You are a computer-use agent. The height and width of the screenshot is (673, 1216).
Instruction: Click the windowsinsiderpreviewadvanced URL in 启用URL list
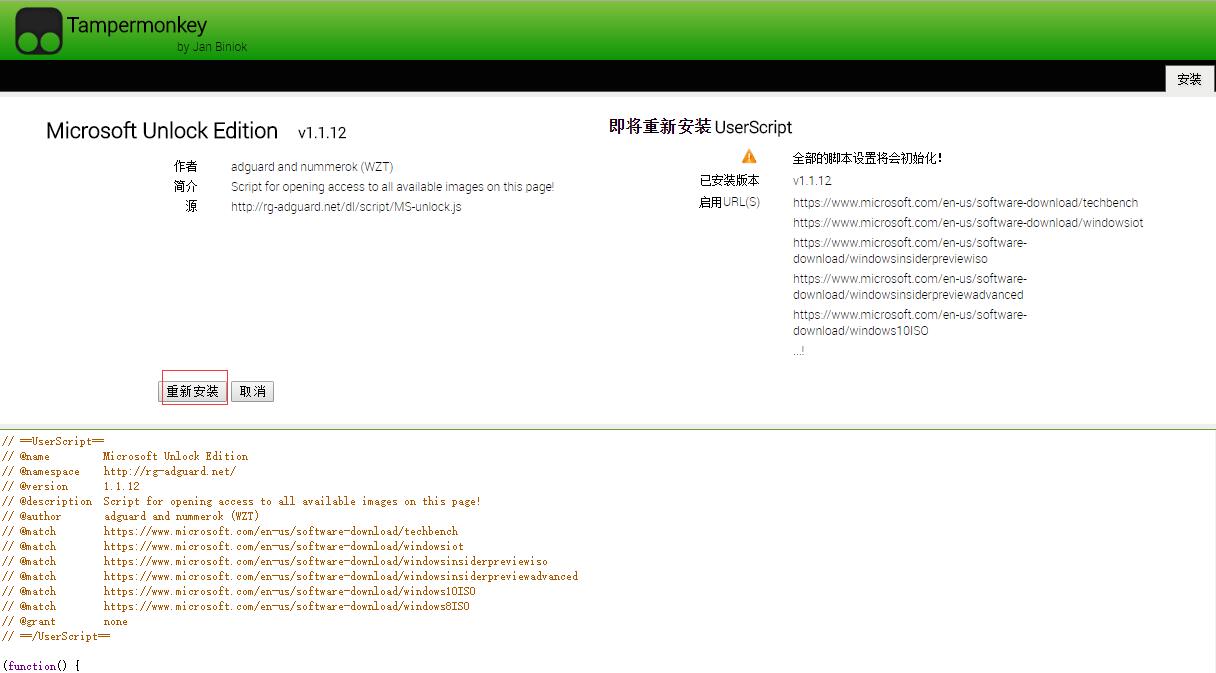coord(910,287)
